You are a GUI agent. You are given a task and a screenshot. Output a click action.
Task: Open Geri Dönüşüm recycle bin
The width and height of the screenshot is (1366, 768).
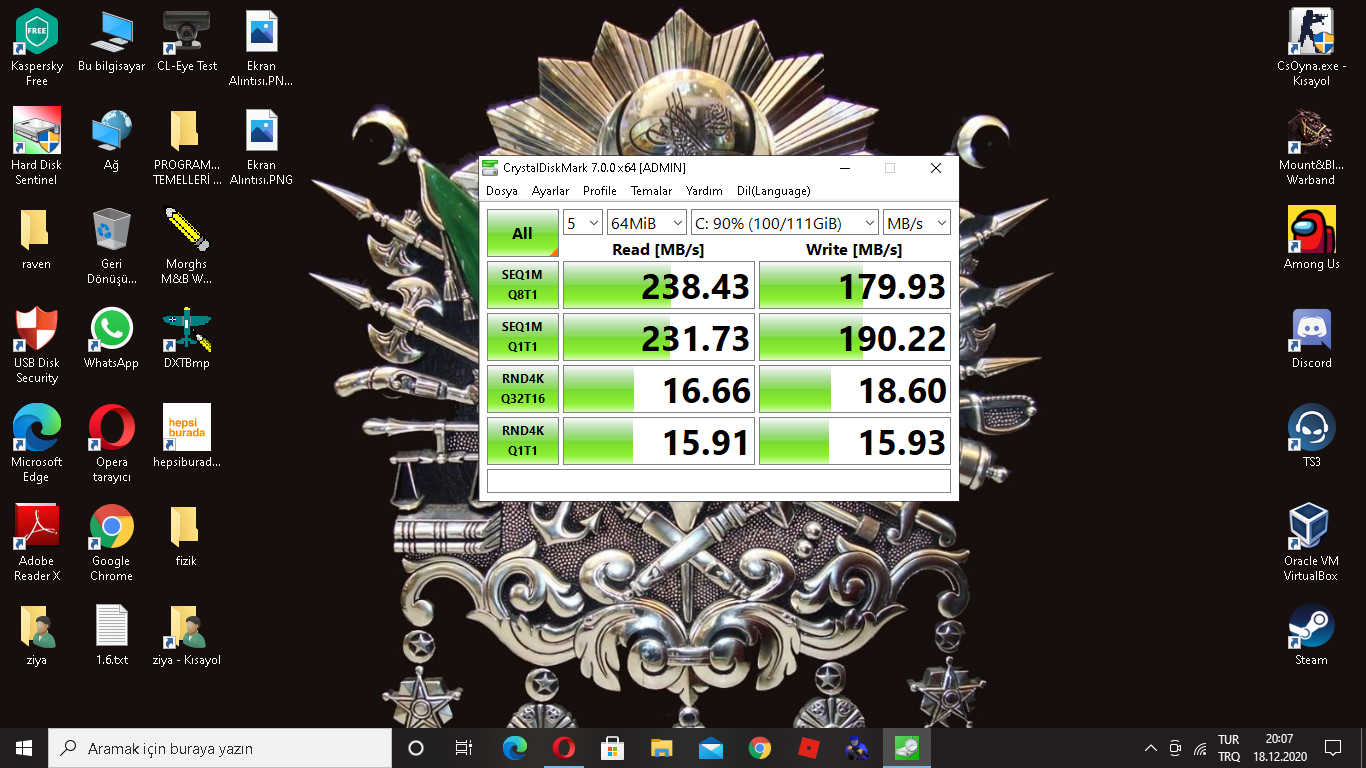tap(111, 246)
